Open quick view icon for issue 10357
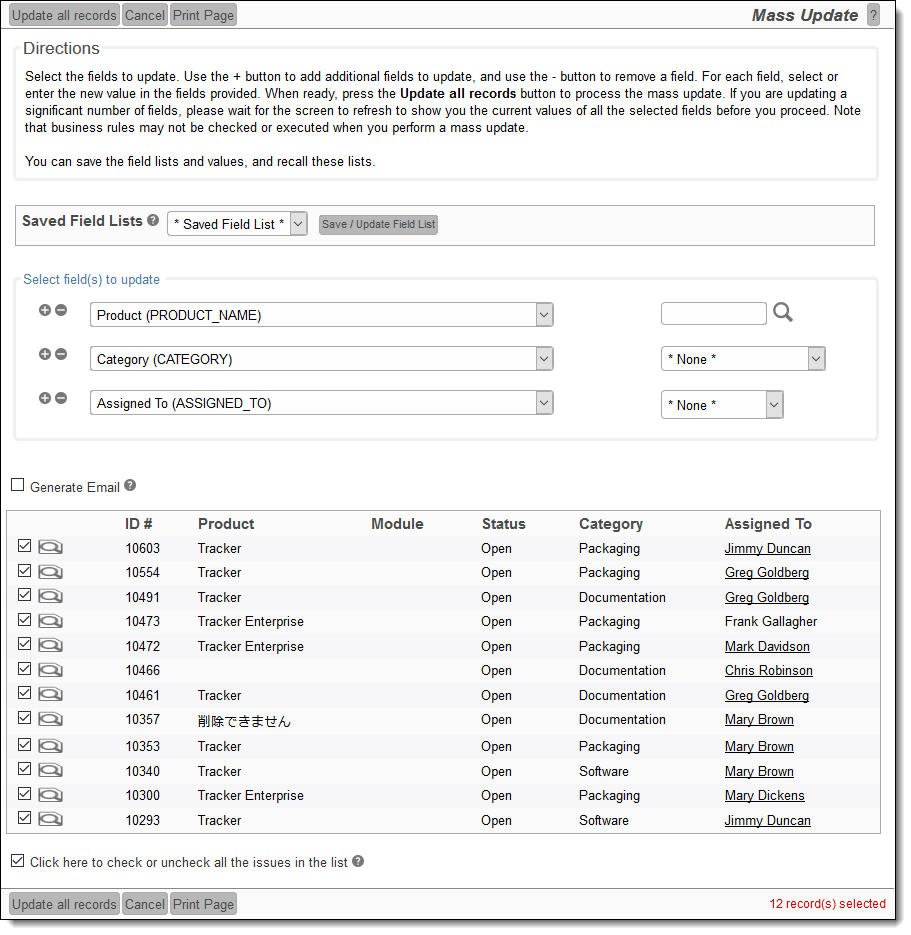Viewport: 911px width, 935px height. [51, 719]
